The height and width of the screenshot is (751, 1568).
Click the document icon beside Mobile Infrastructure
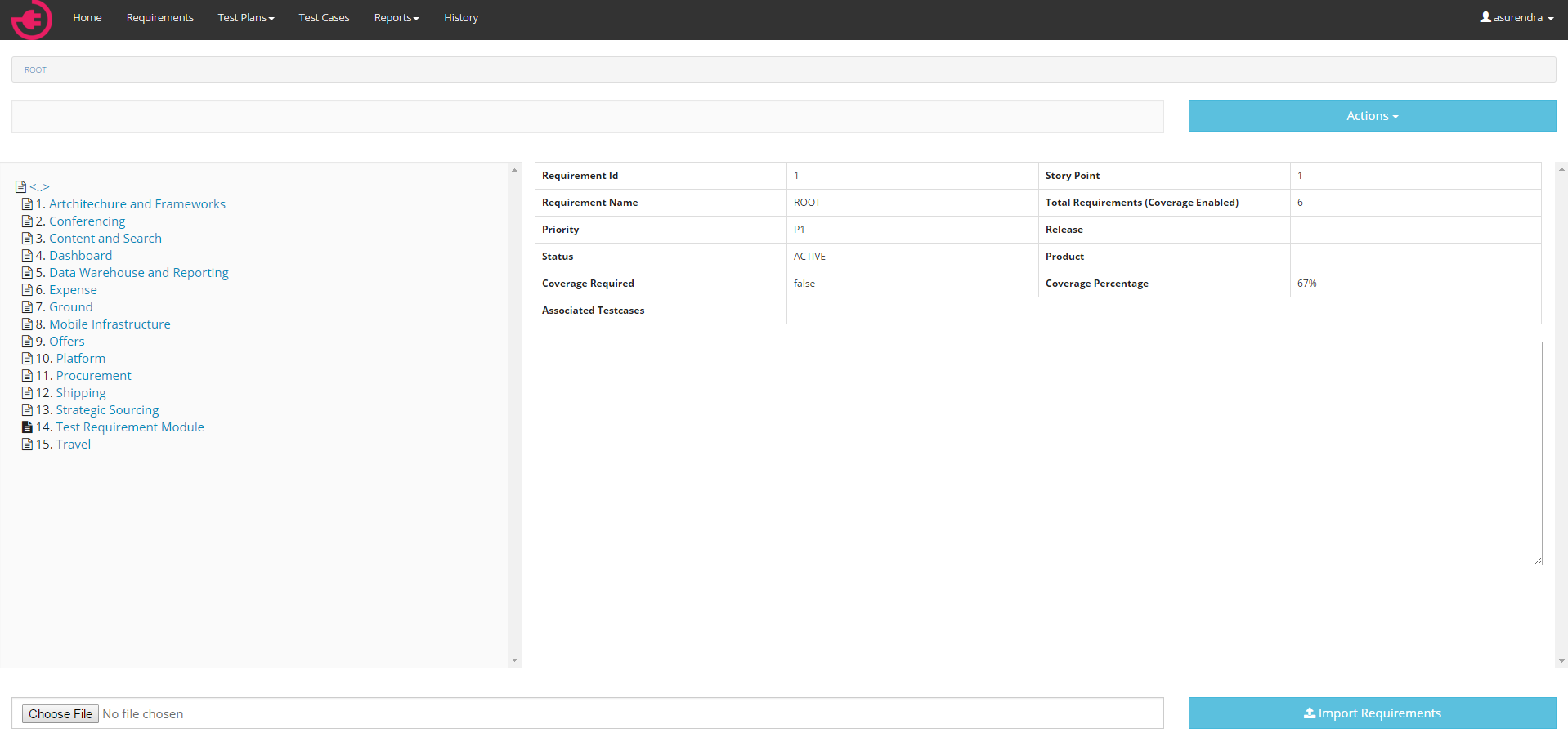pyautogui.click(x=27, y=324)
